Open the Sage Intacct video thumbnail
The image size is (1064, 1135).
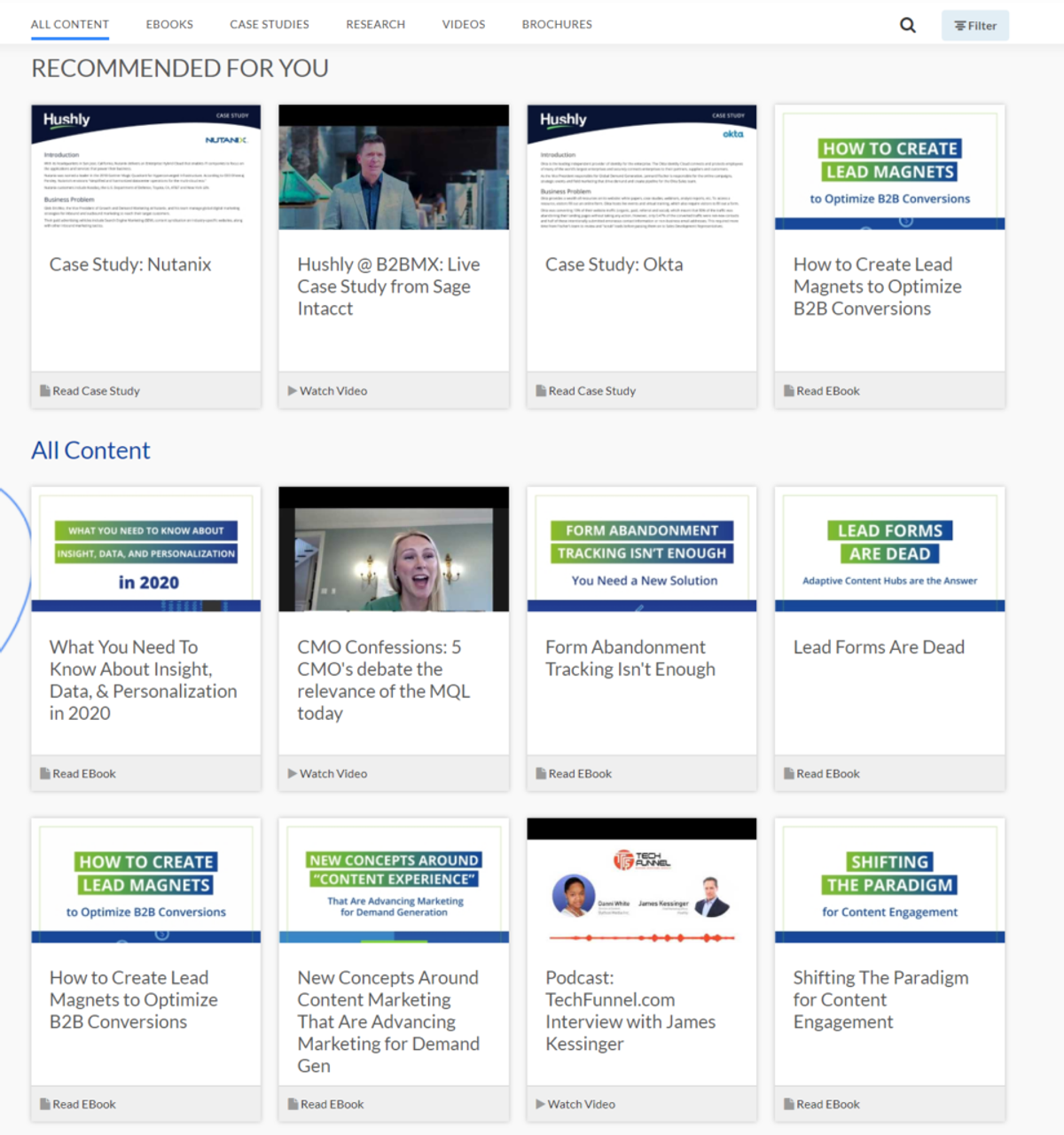point(394,167)
